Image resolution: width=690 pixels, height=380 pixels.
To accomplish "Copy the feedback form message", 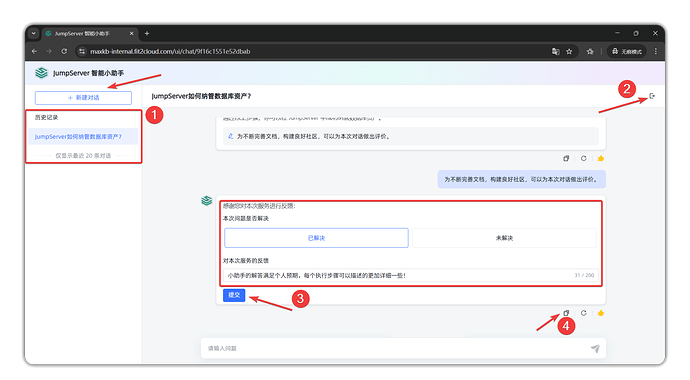I will coord(566,313).
